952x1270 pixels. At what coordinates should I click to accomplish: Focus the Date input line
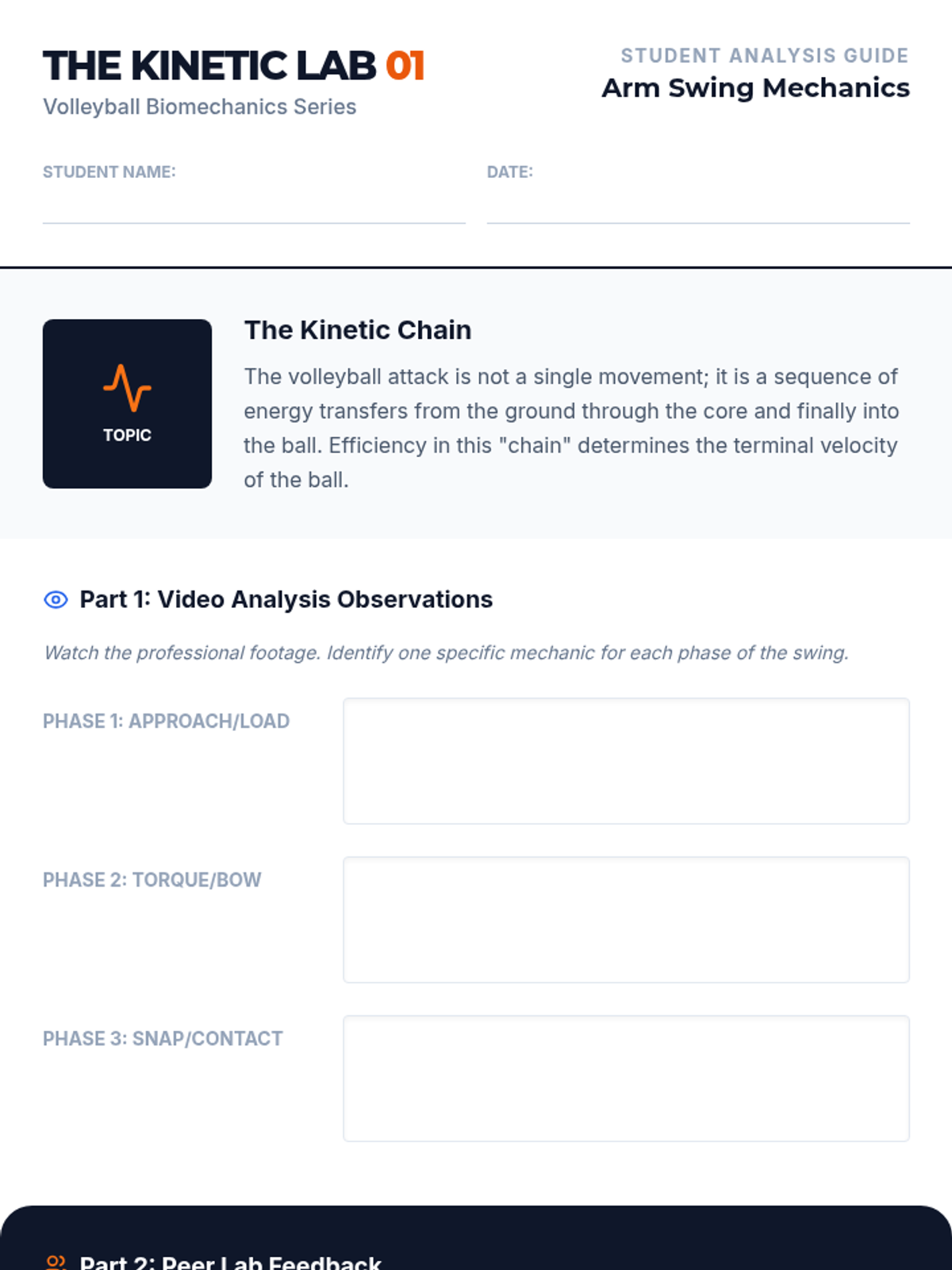698,208
